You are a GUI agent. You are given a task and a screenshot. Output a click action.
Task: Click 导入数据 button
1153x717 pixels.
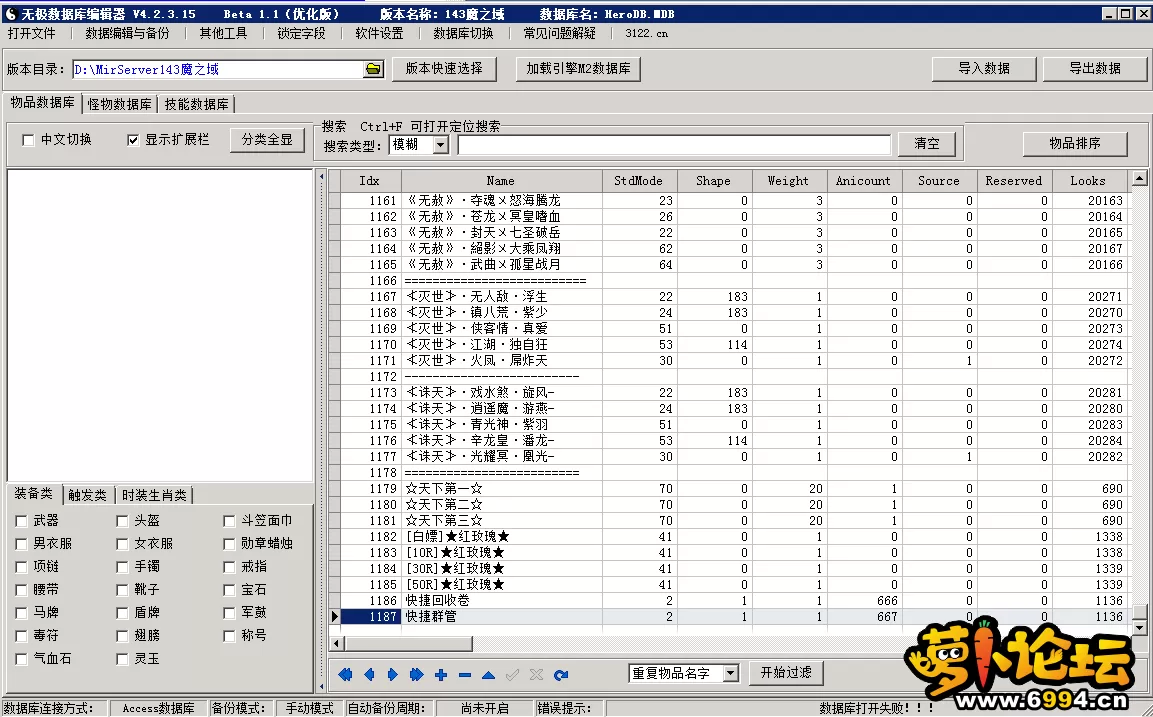click(x=984, y=68)
